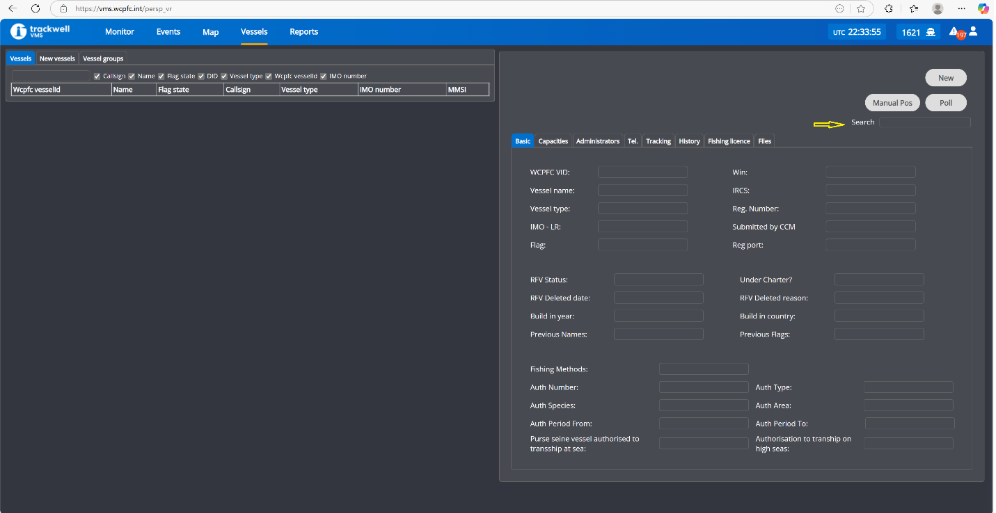The width and height of the screenshot is (996, 513).
Task: Click the Auth Period To field
Action: tap(910, 423)
